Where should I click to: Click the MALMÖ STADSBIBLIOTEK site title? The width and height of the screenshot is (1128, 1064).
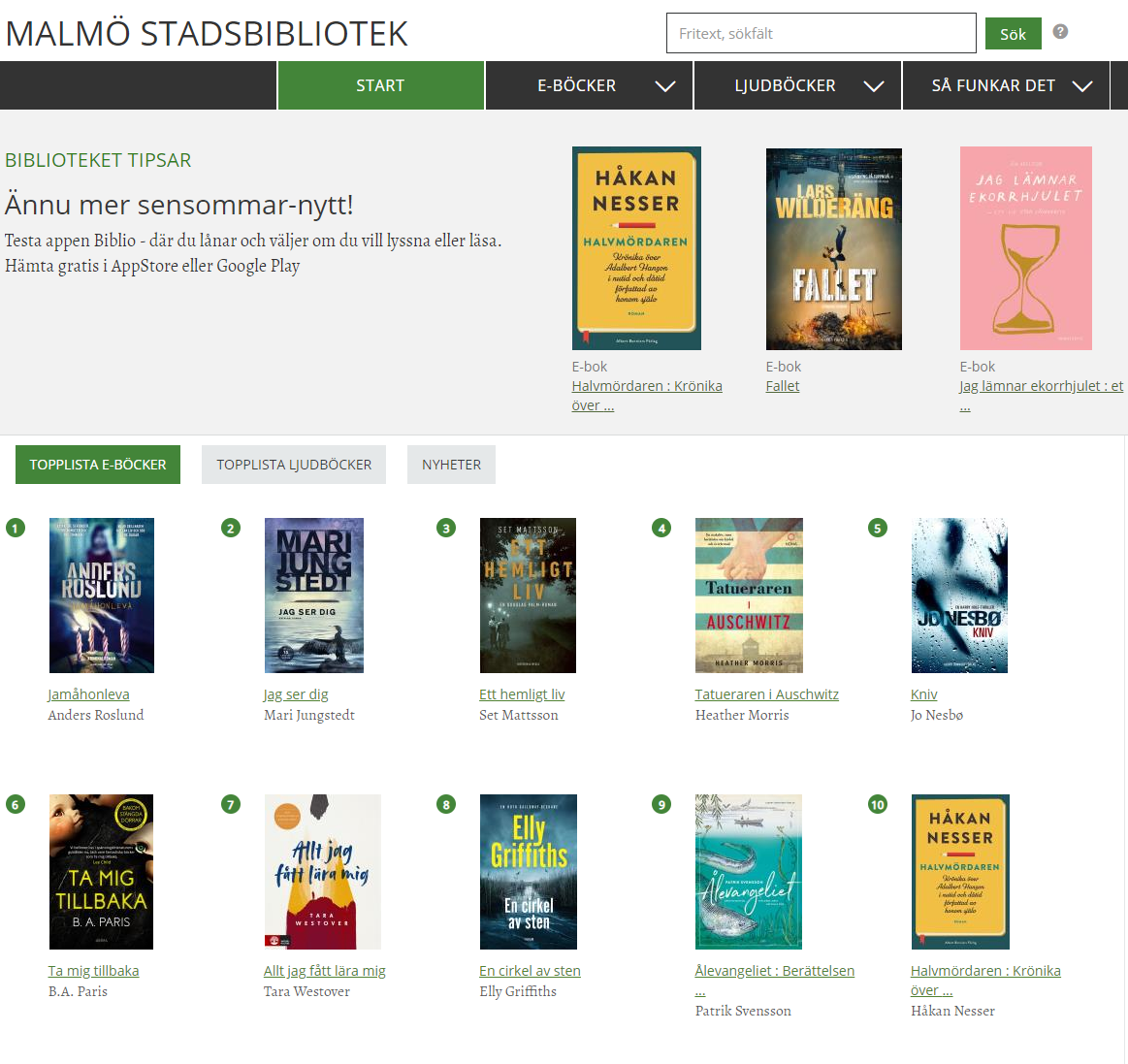[207, 33]
